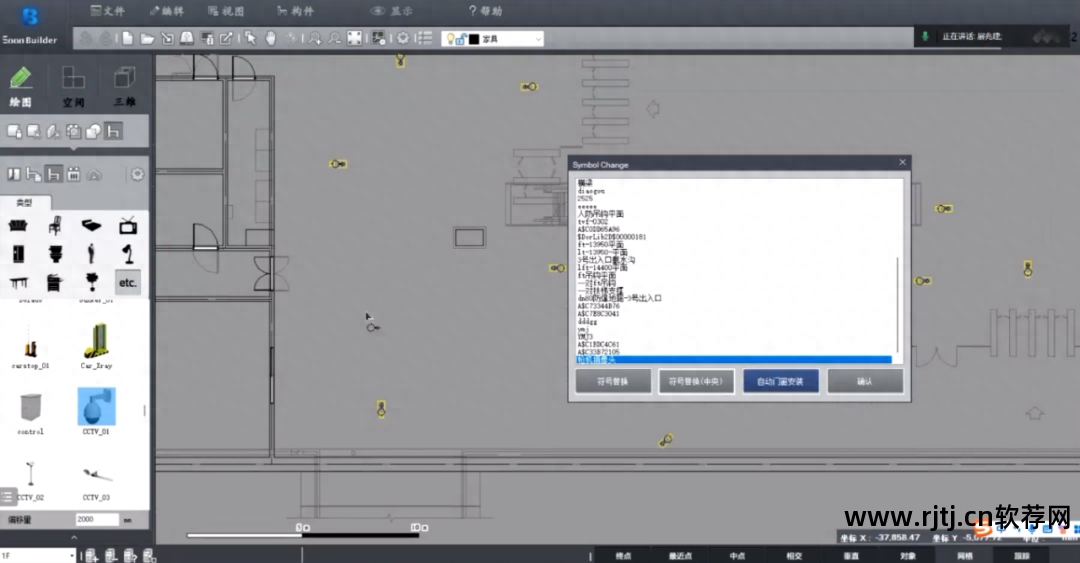Select the control cabinet thumbnail

click(x=30, y=413)
